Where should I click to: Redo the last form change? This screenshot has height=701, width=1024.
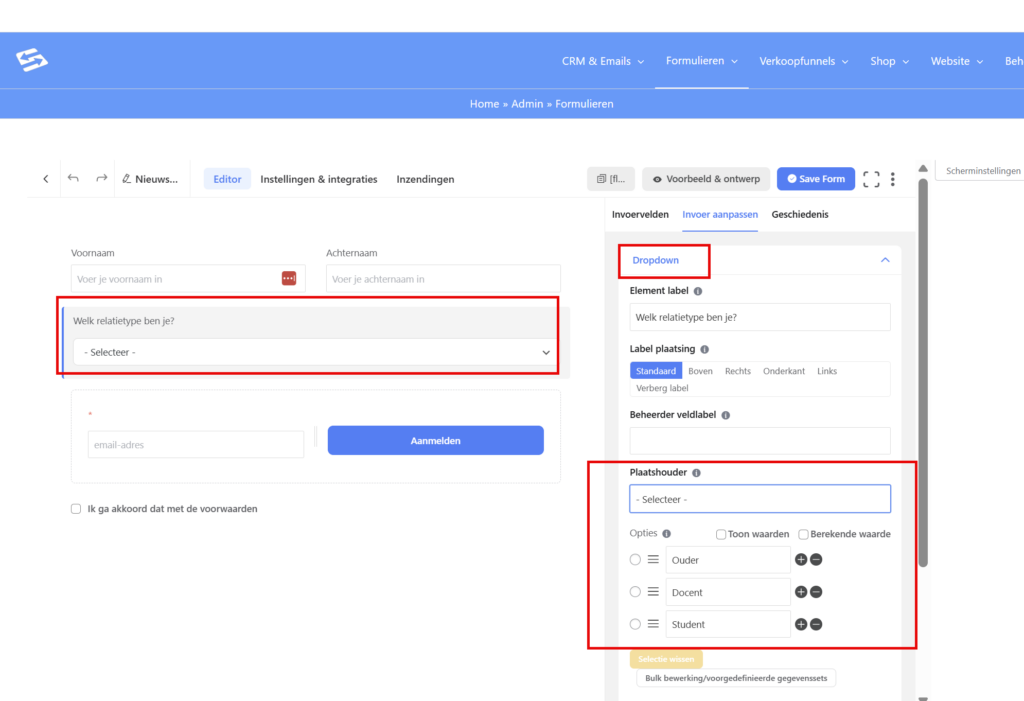[101, 178]
